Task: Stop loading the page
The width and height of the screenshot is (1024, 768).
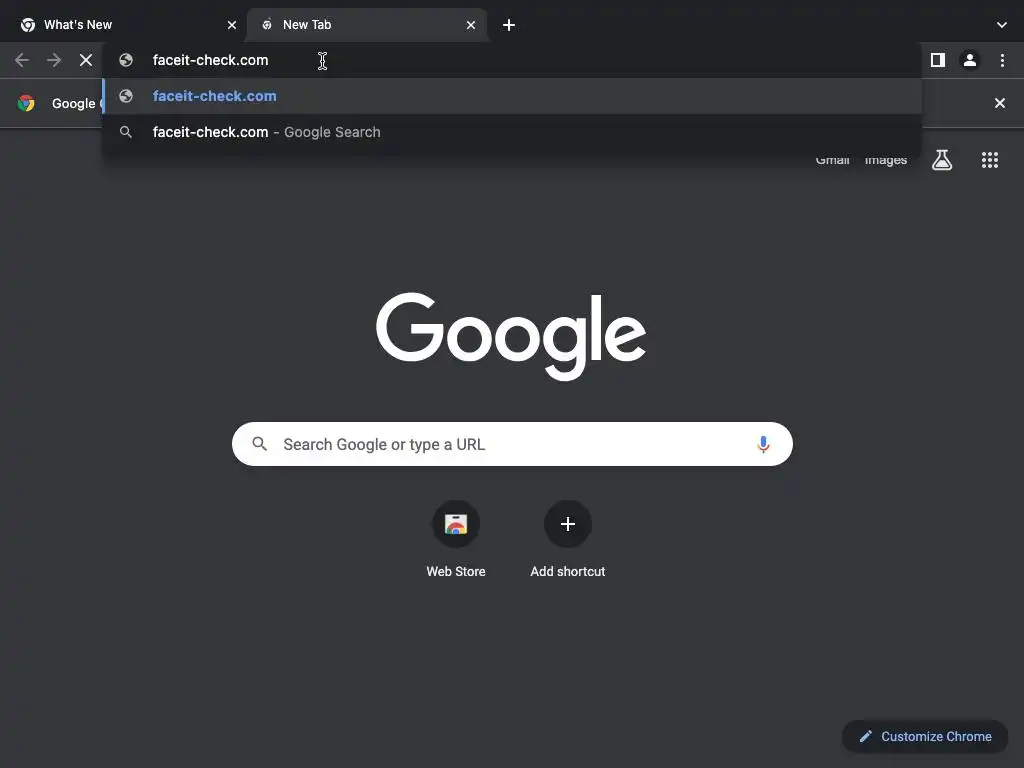Action: [x=86, y=60]
